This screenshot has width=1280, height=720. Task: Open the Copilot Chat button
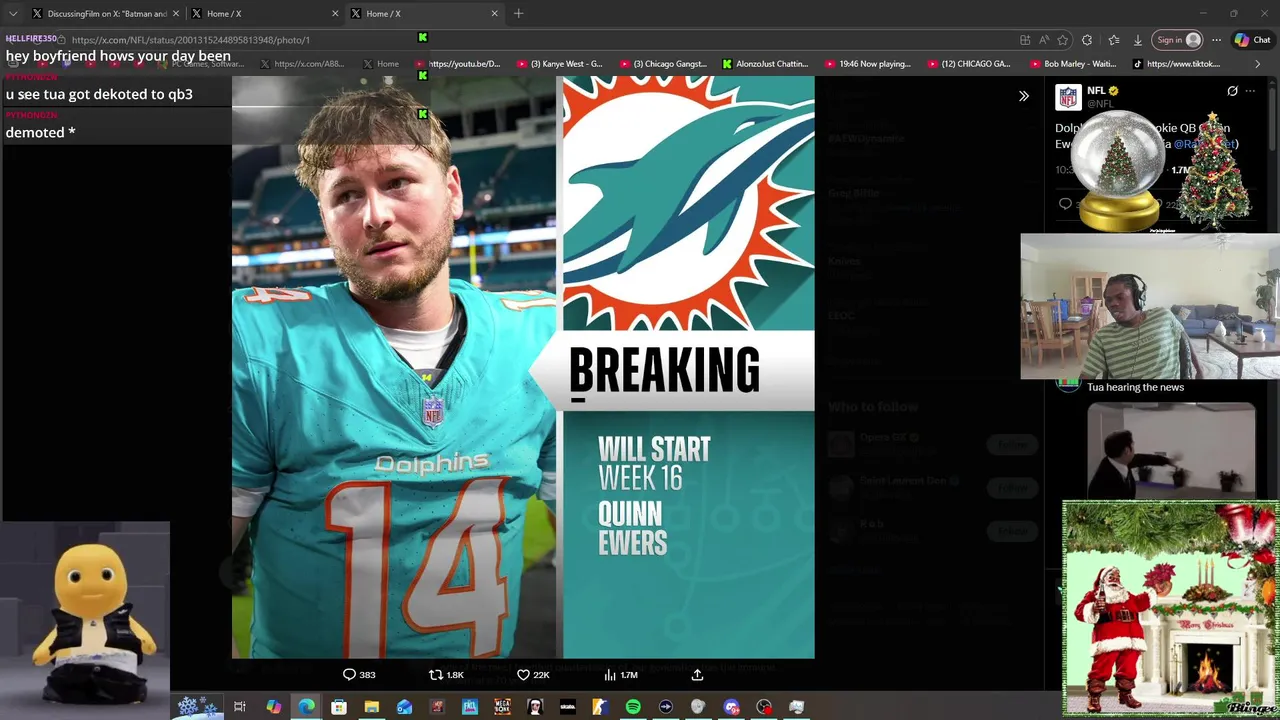point(1252,40)
